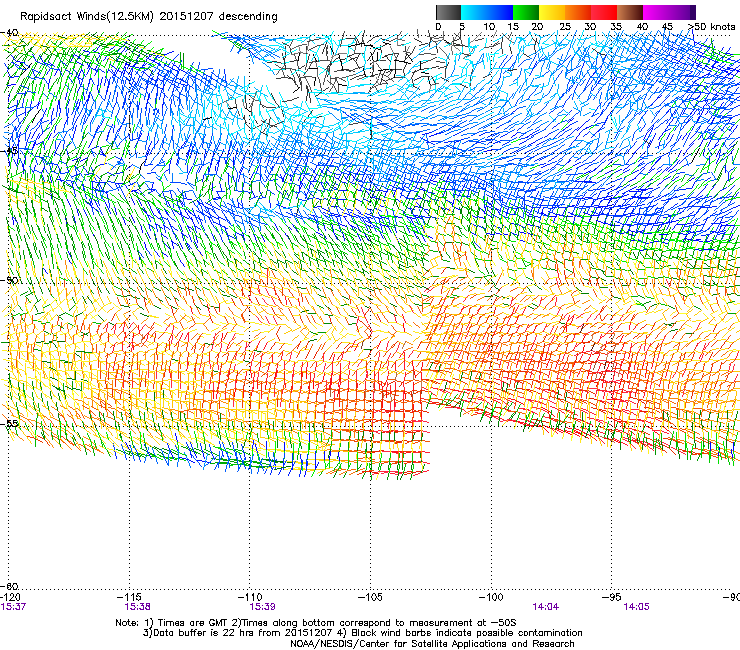Click the '-60' latitude axis label
740x650 pixels.
click(10, 586)
